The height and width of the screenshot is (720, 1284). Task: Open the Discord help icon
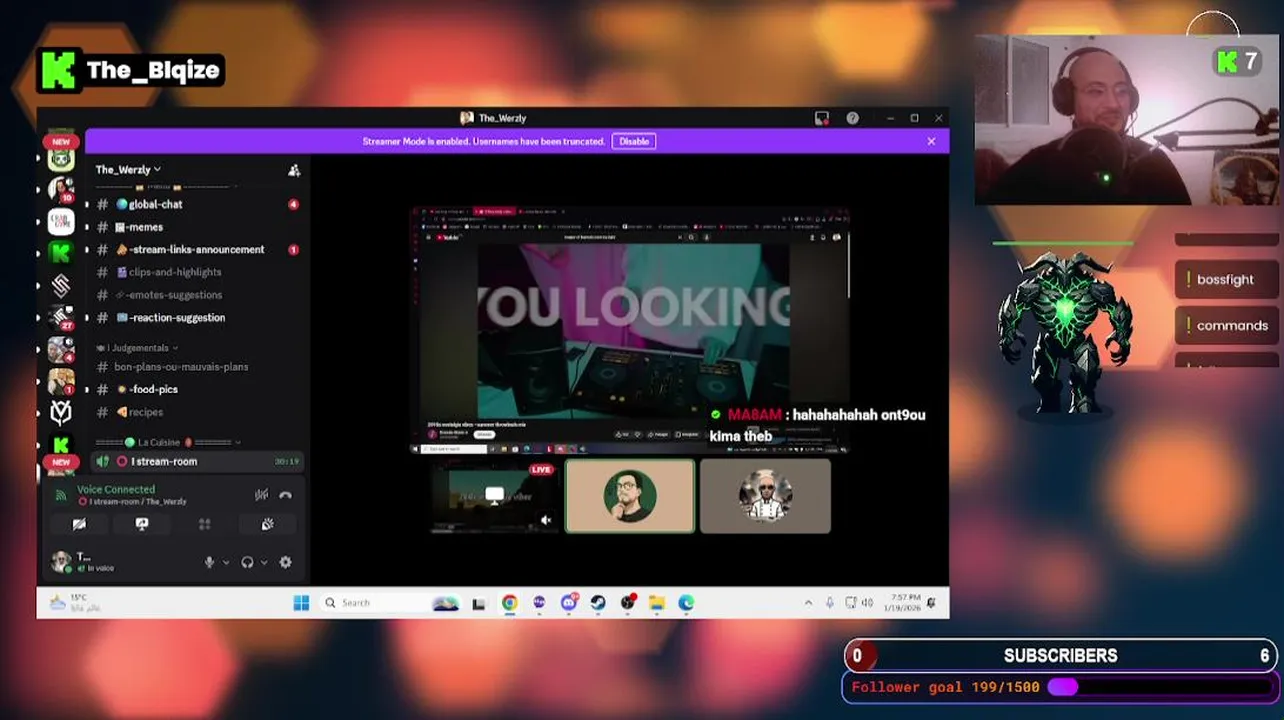tap(852, 118)
